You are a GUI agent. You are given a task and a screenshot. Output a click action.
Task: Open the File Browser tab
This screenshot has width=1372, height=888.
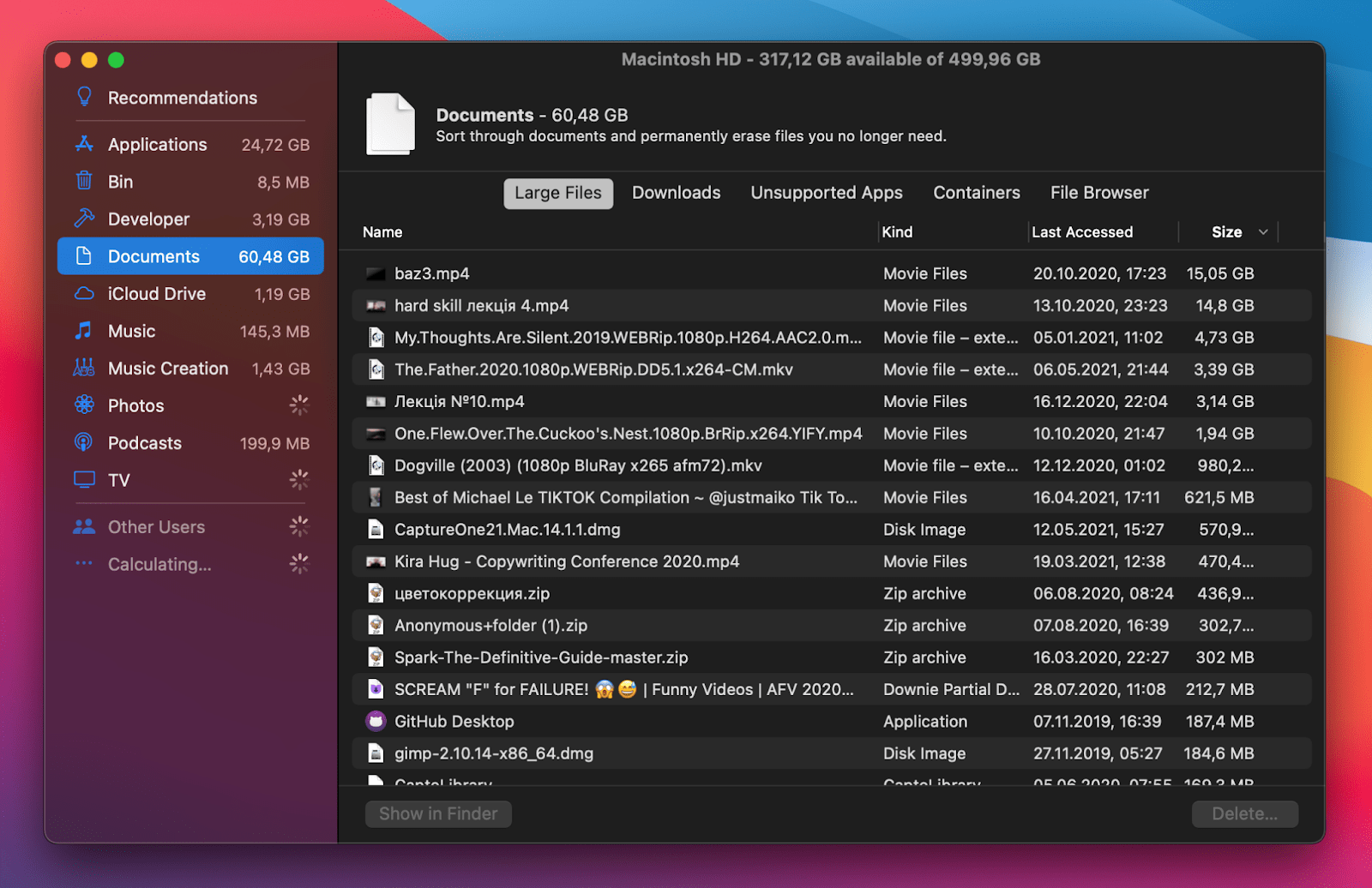pos(1099,193)
